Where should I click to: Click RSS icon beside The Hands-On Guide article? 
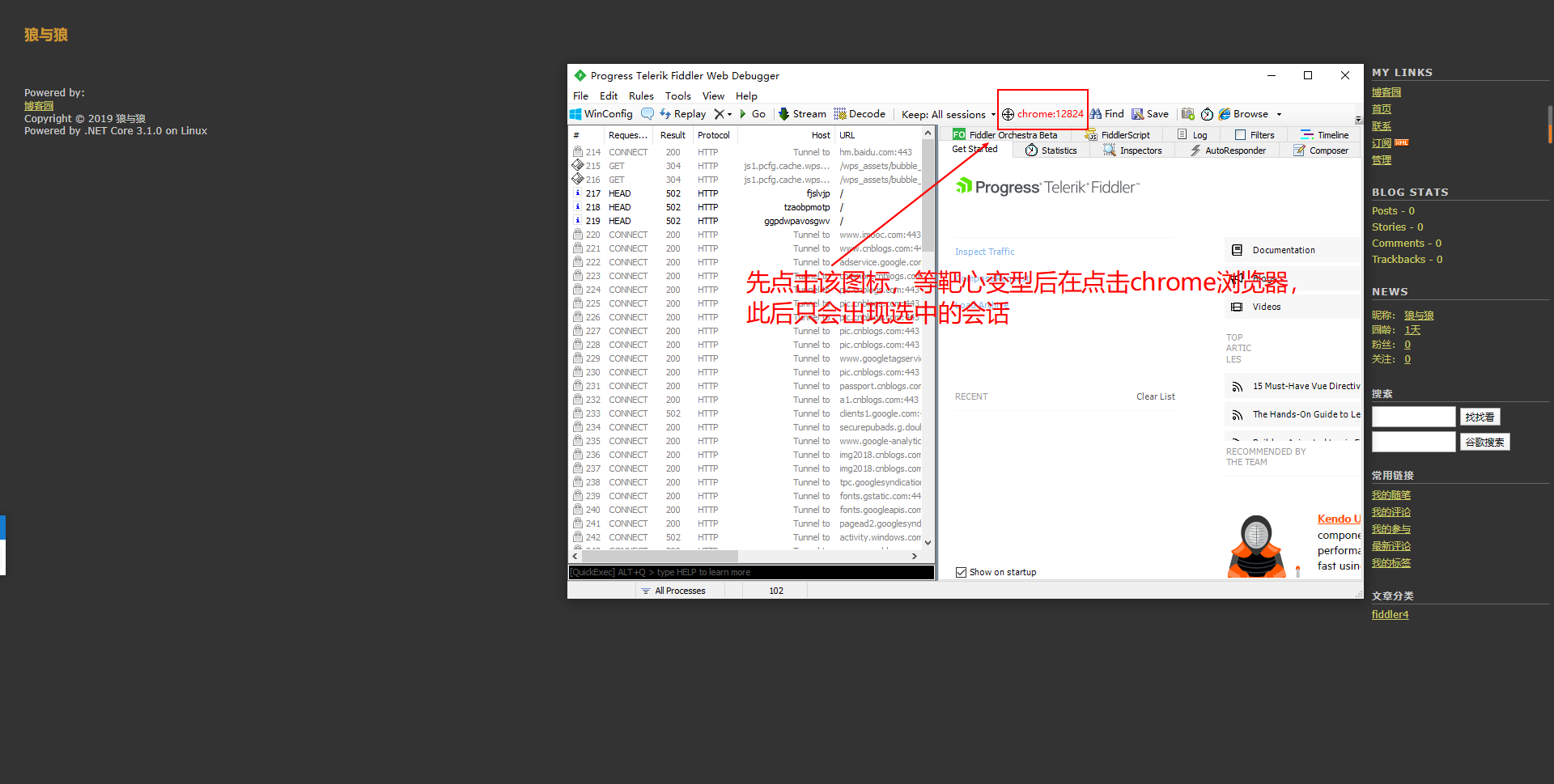1237,415
